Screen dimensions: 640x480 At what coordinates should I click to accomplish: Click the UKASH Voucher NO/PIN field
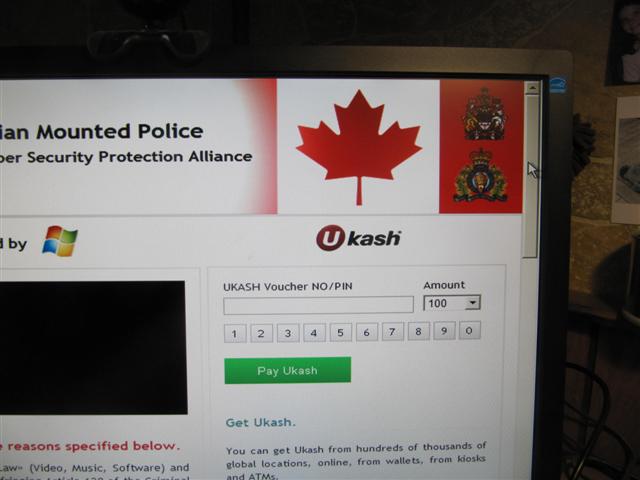[x=318, y=305]
